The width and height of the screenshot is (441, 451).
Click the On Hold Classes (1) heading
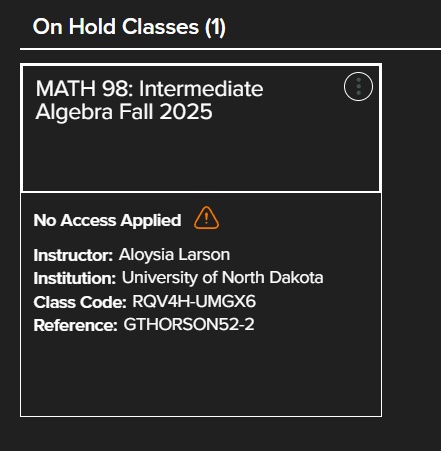pos(129,27)
